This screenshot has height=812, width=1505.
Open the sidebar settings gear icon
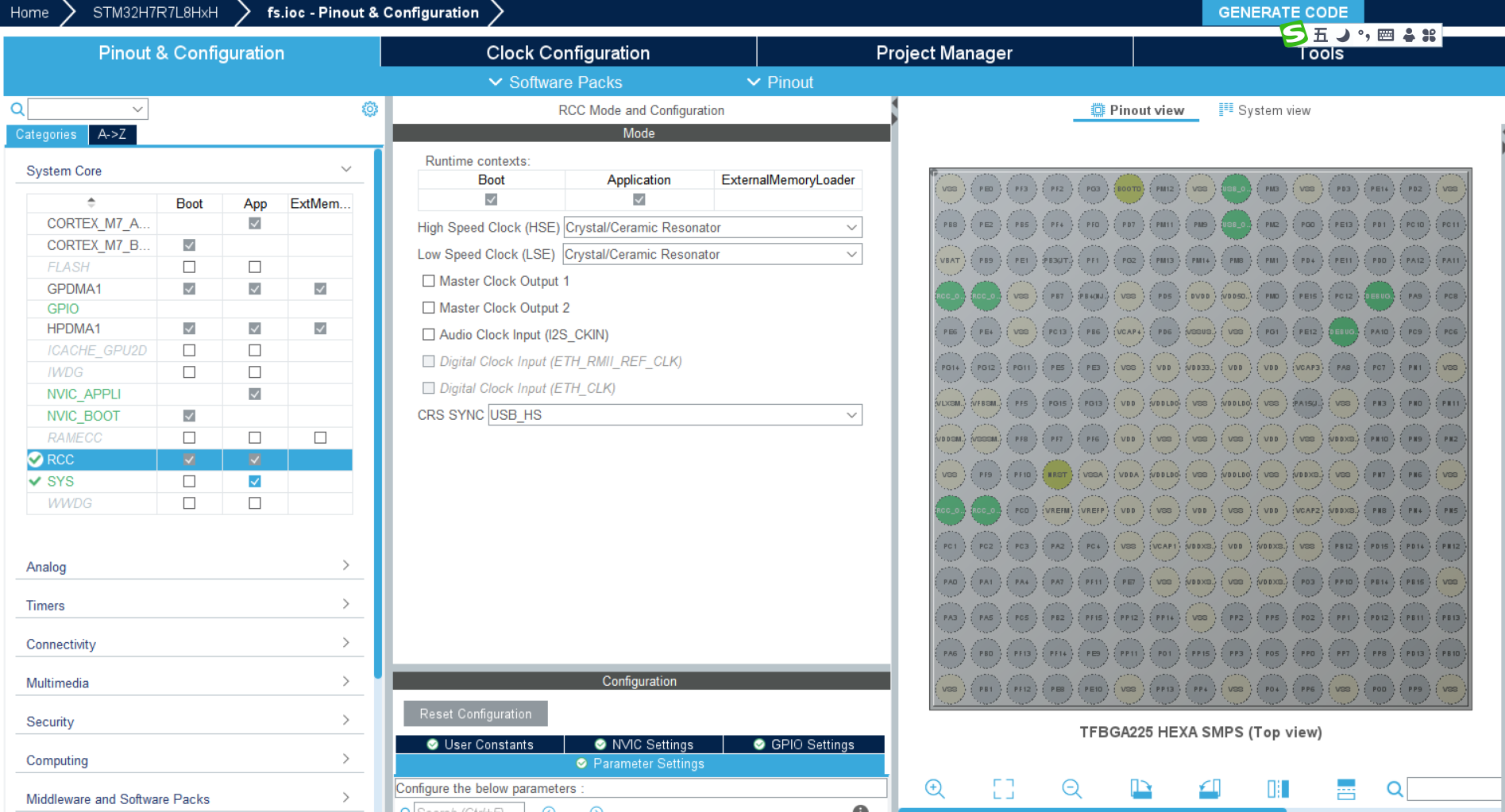pyautogui.click(x=370, y=109)
